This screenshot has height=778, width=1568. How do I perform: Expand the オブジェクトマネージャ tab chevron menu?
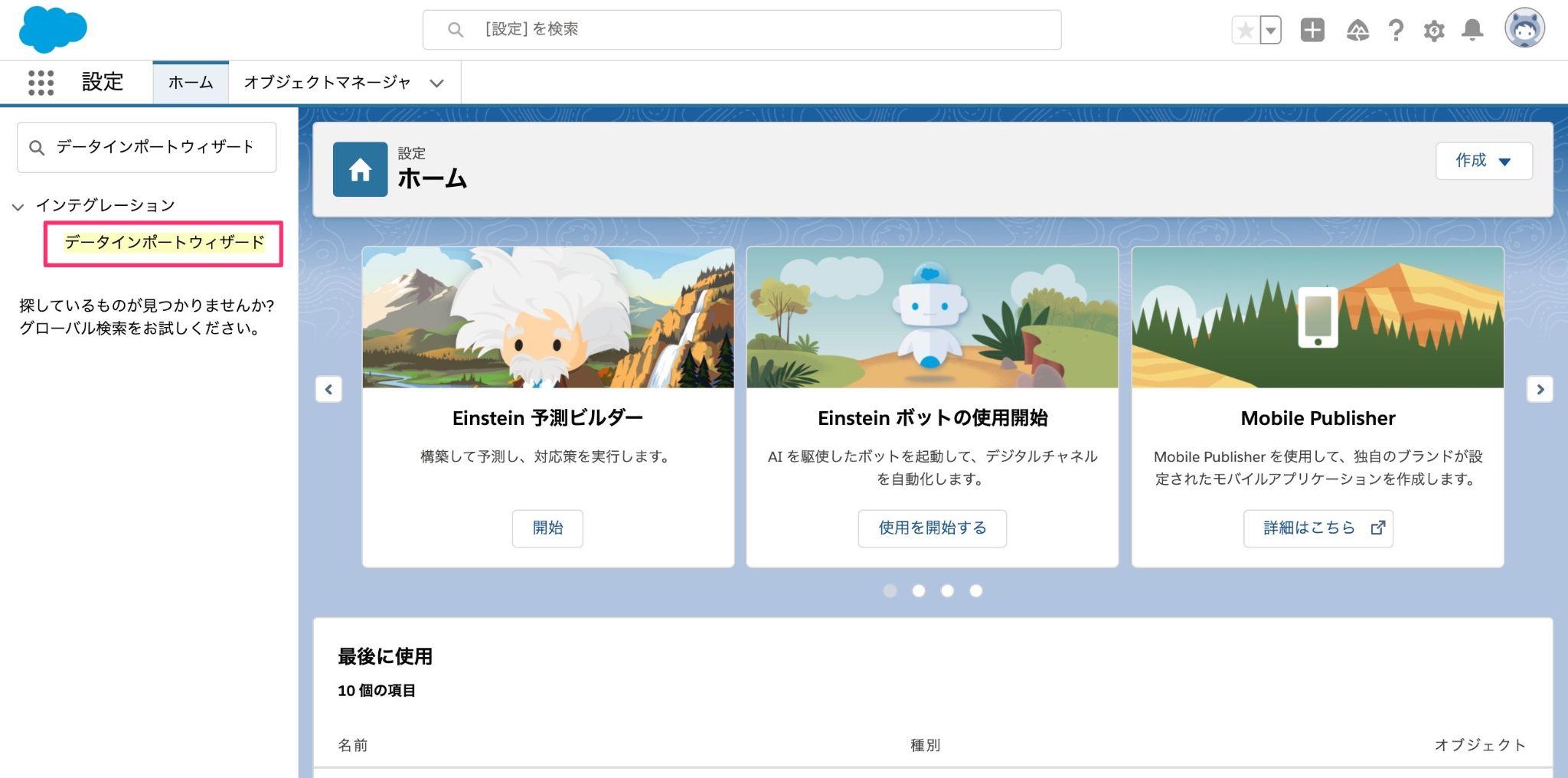[436, 83]
